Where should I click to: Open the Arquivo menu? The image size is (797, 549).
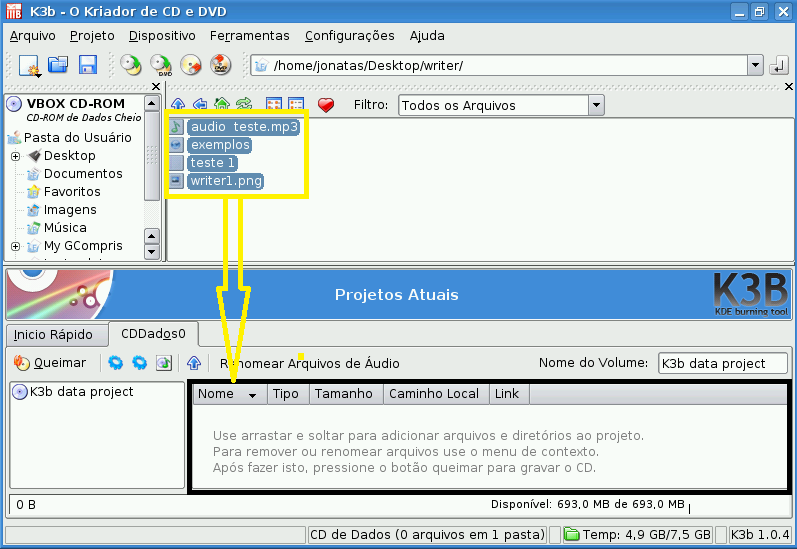coord(33,36)
